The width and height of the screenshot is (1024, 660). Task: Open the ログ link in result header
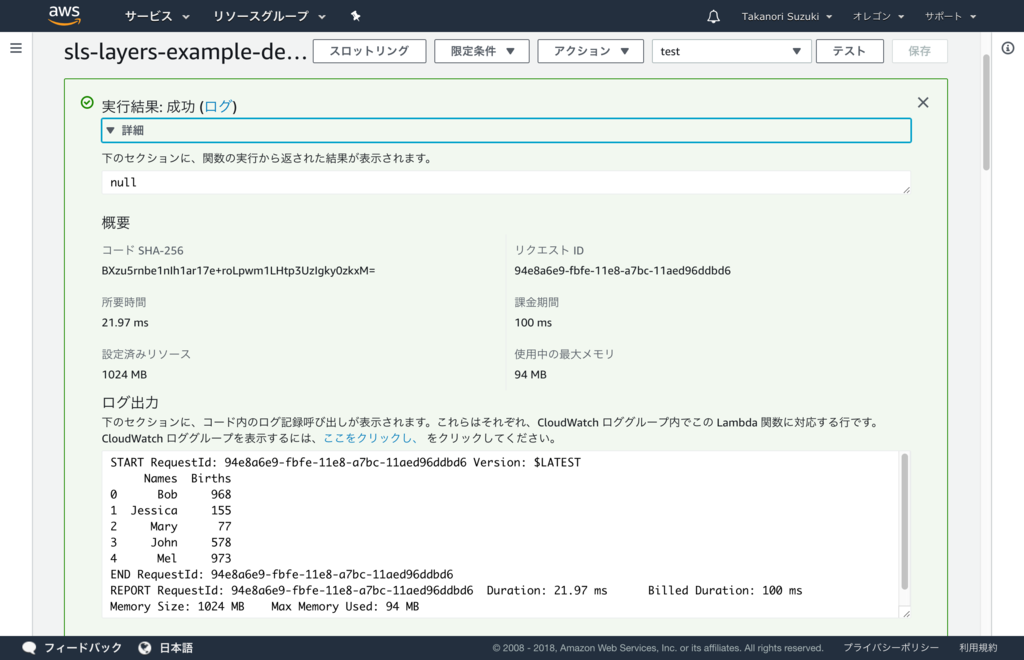tap(218, 106)
